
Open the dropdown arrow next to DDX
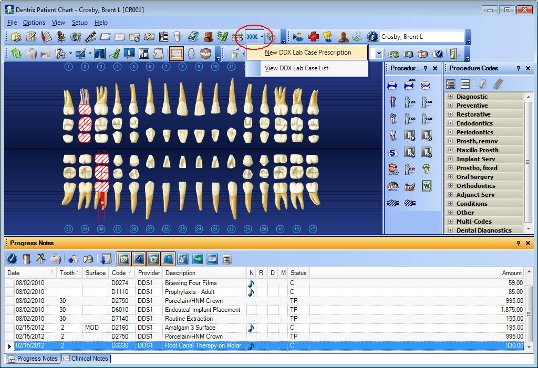tap(262, 37)
